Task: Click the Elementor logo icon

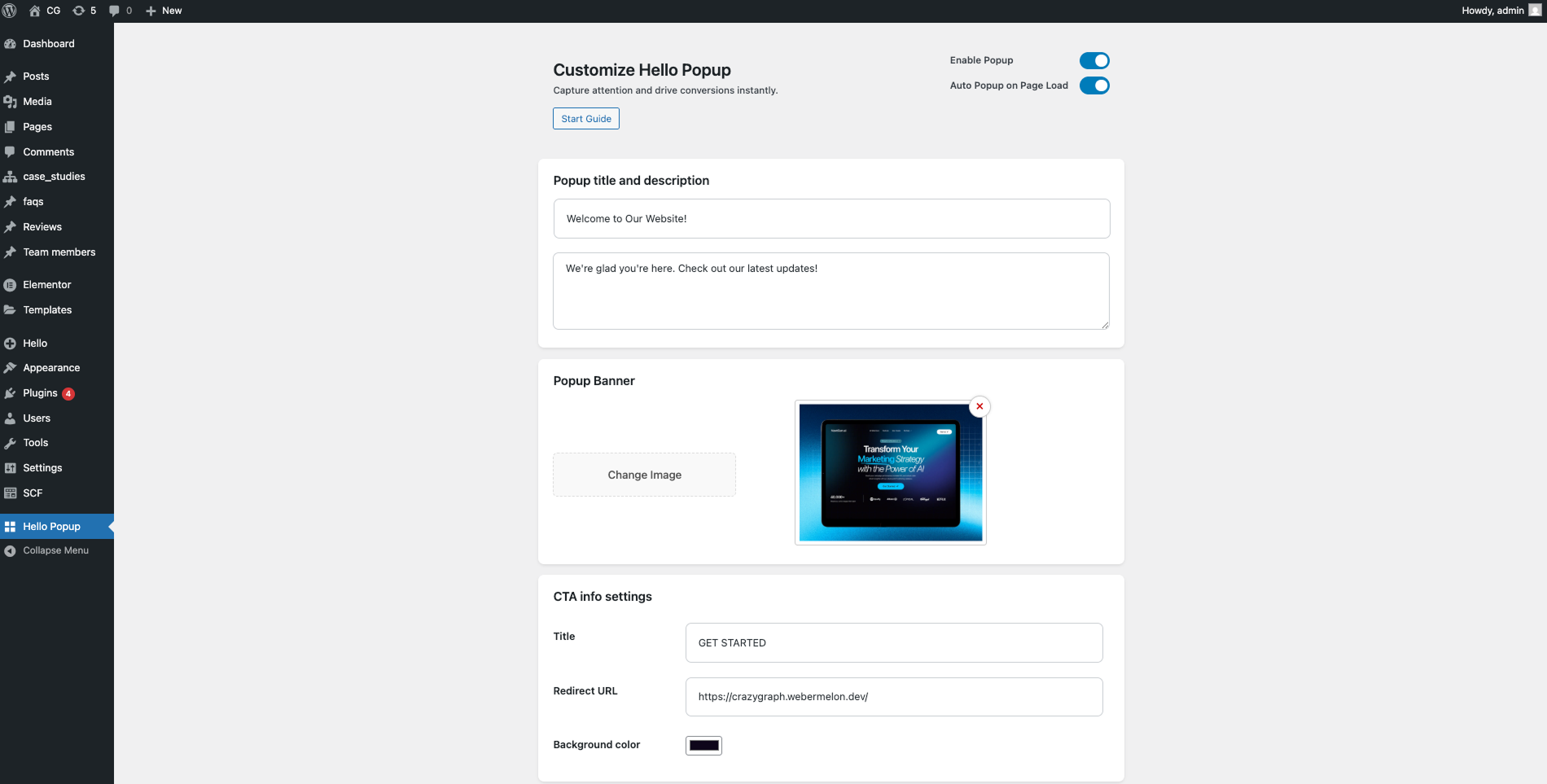Action: pyautogui.click(x=10, y=285)
